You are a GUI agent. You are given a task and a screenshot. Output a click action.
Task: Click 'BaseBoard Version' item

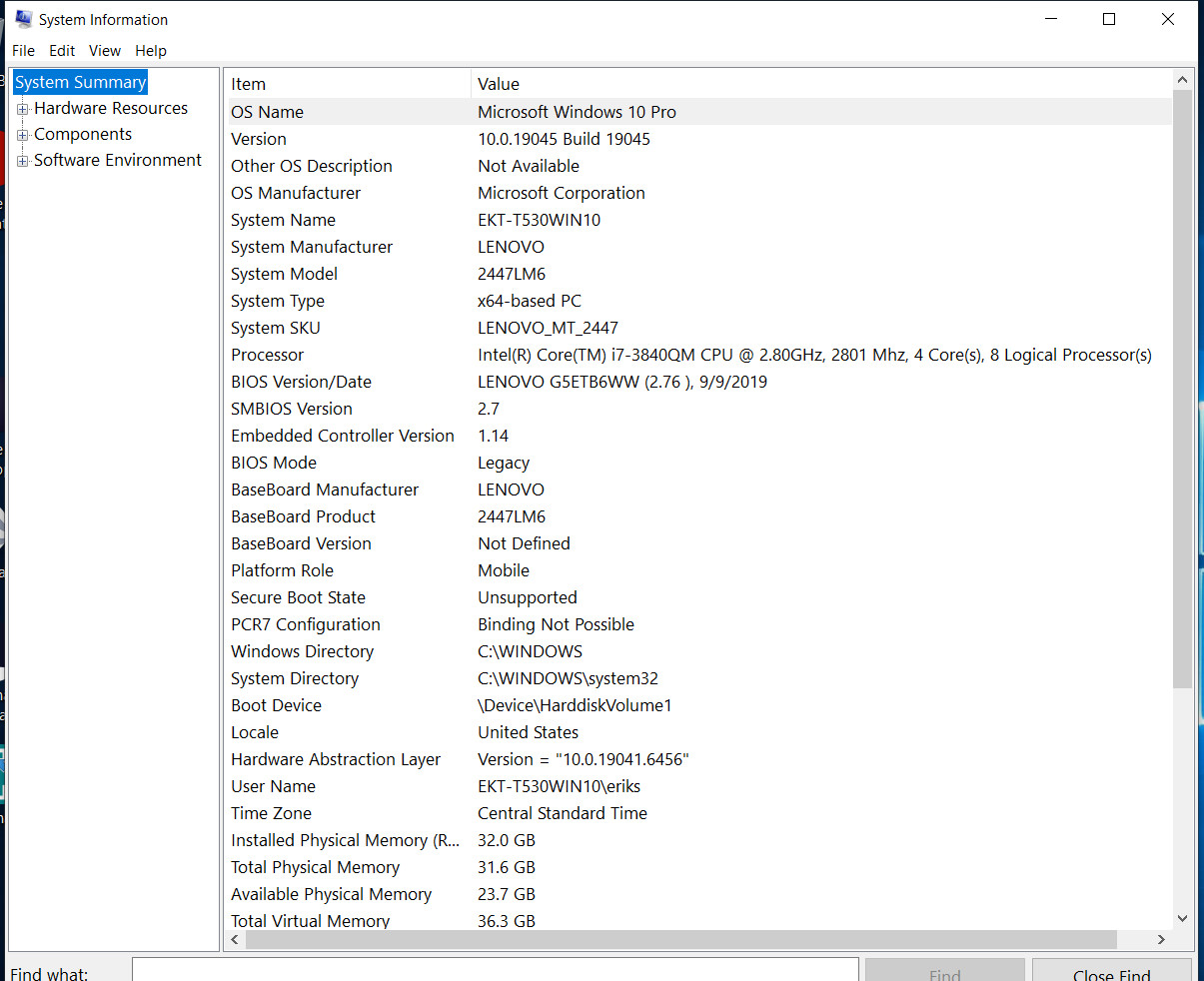click(301, 543)
